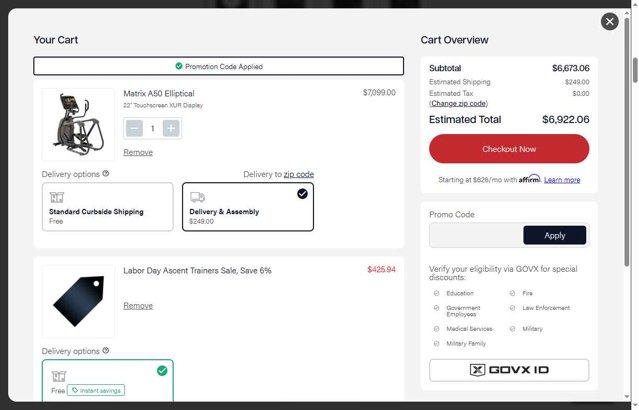This screenshot has height=410, width=639.
Task: Click the curbside shipping box icon
Action: 57,197
